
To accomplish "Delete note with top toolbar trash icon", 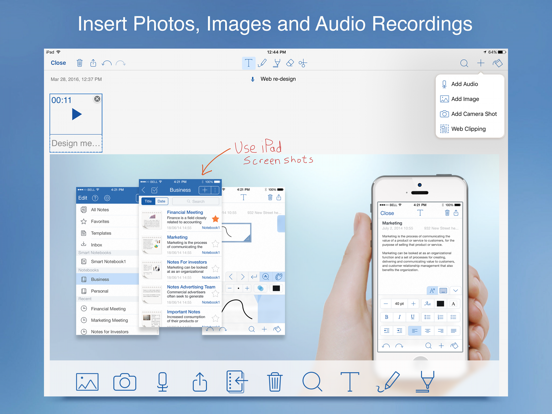I will click(x=80, y=63).
